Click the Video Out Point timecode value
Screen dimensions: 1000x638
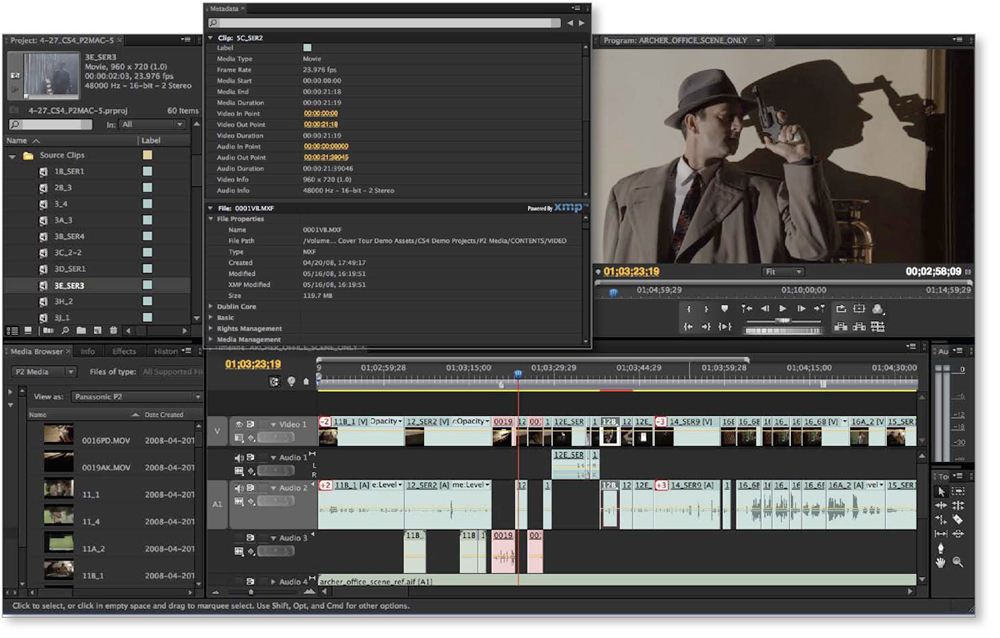[x=320, y=124]
